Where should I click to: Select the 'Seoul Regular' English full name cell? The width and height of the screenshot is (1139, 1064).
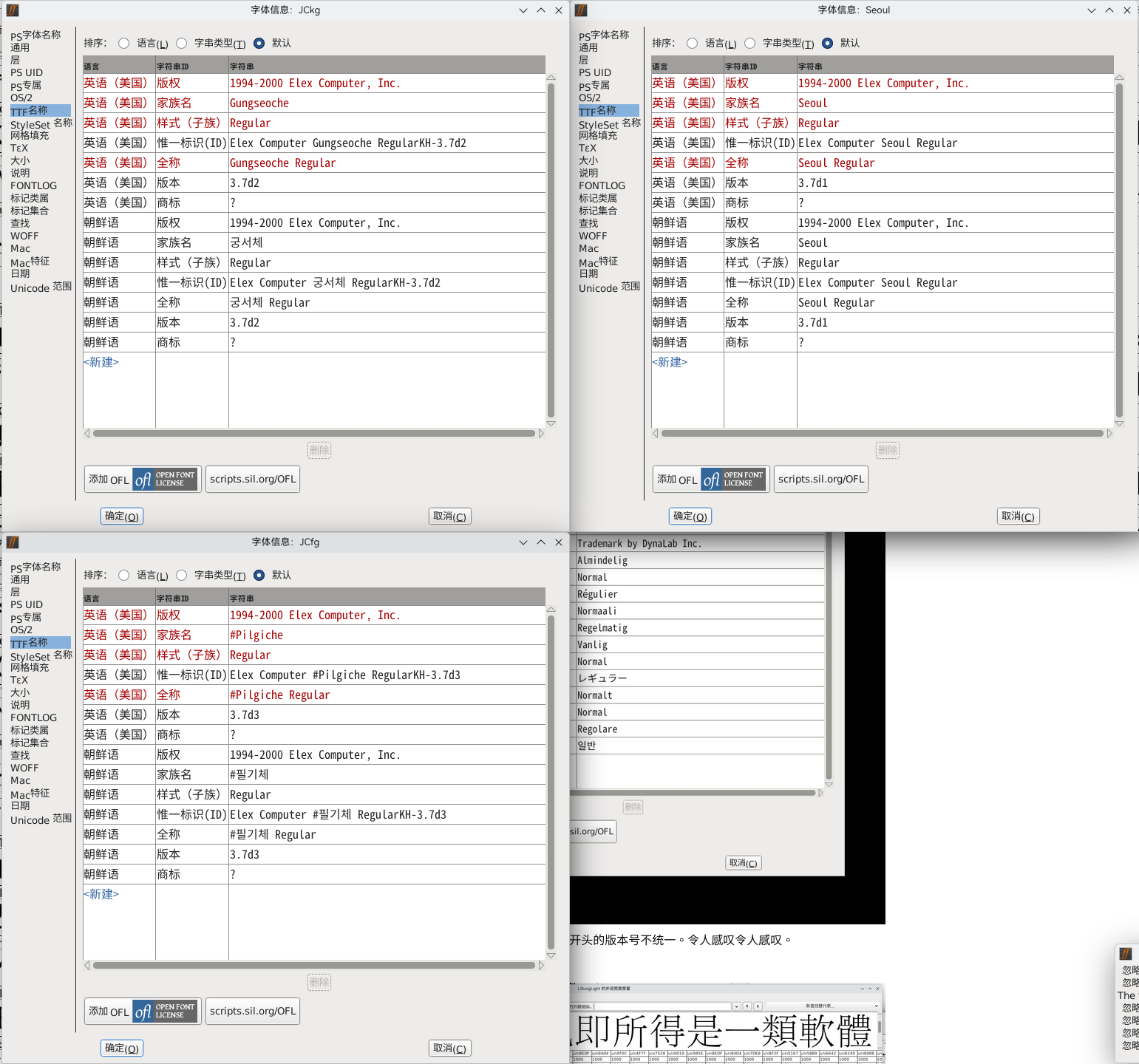click(x=955, y=163)
